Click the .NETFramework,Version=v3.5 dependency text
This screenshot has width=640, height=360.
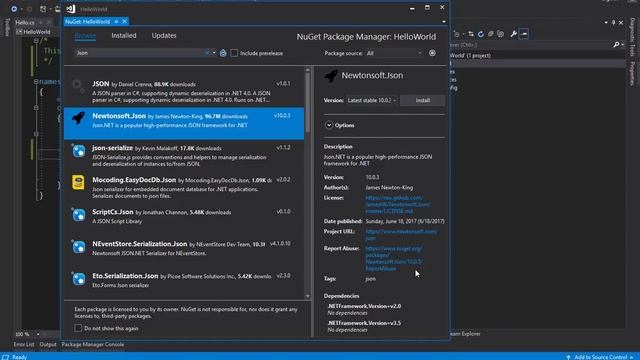click(x=364, y=323)
